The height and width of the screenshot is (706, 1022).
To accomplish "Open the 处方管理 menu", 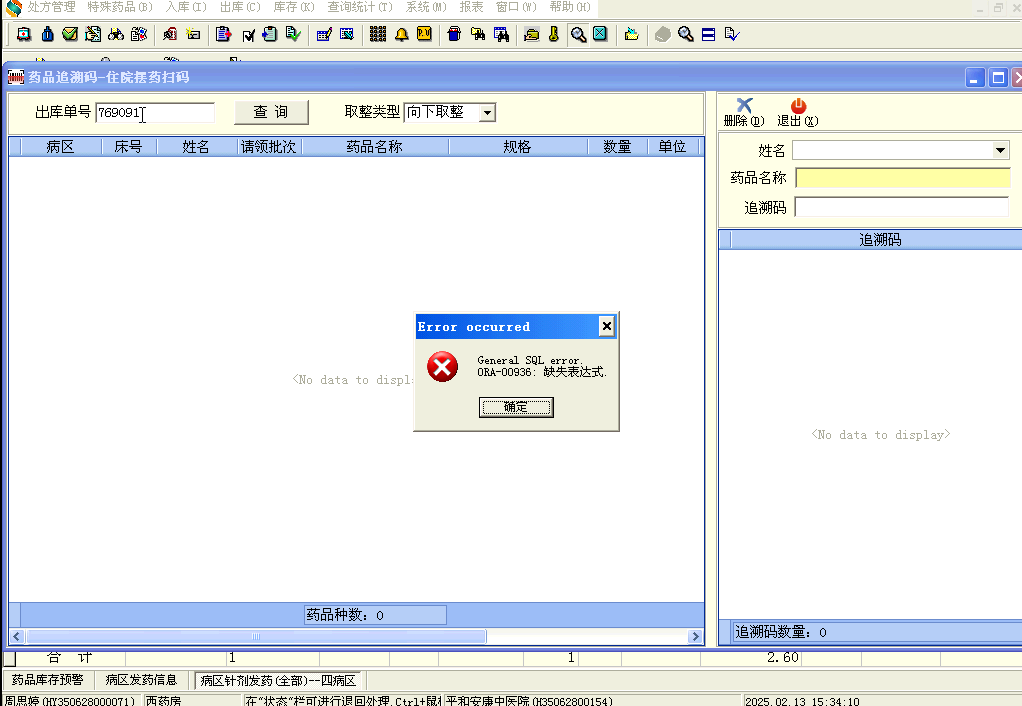I will (51, 7).
